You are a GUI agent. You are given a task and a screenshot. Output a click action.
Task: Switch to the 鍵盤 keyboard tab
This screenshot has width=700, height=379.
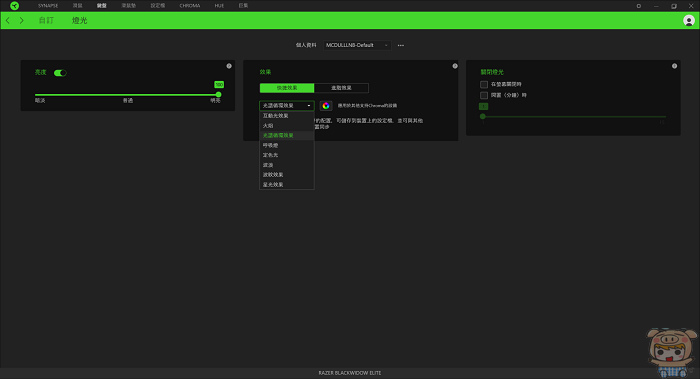point(102,6)
